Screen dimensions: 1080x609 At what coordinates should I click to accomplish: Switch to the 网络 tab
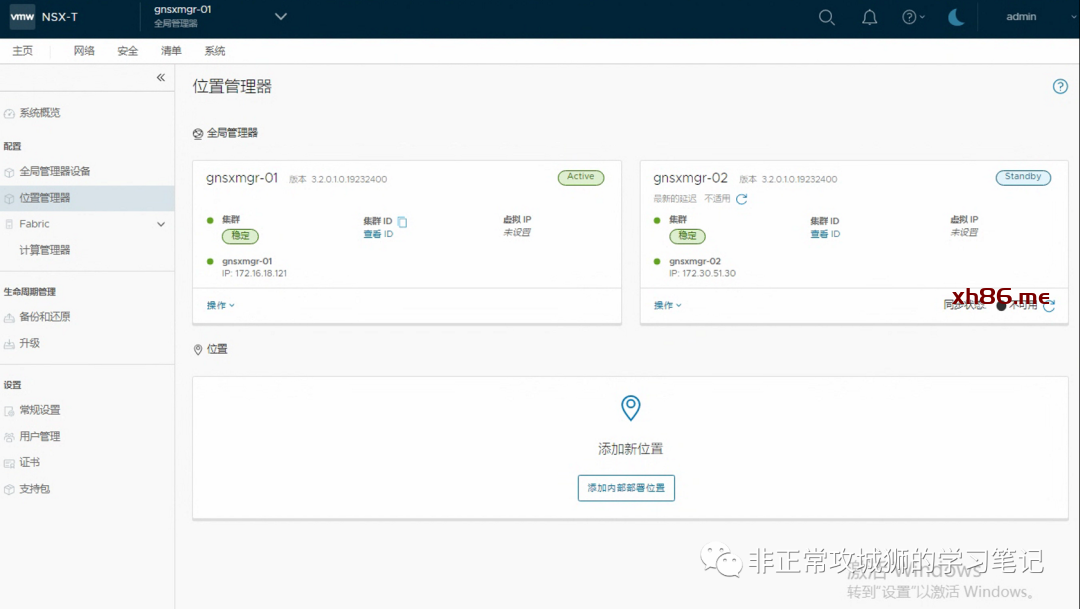pyautogui.click(x=84, y=51)
